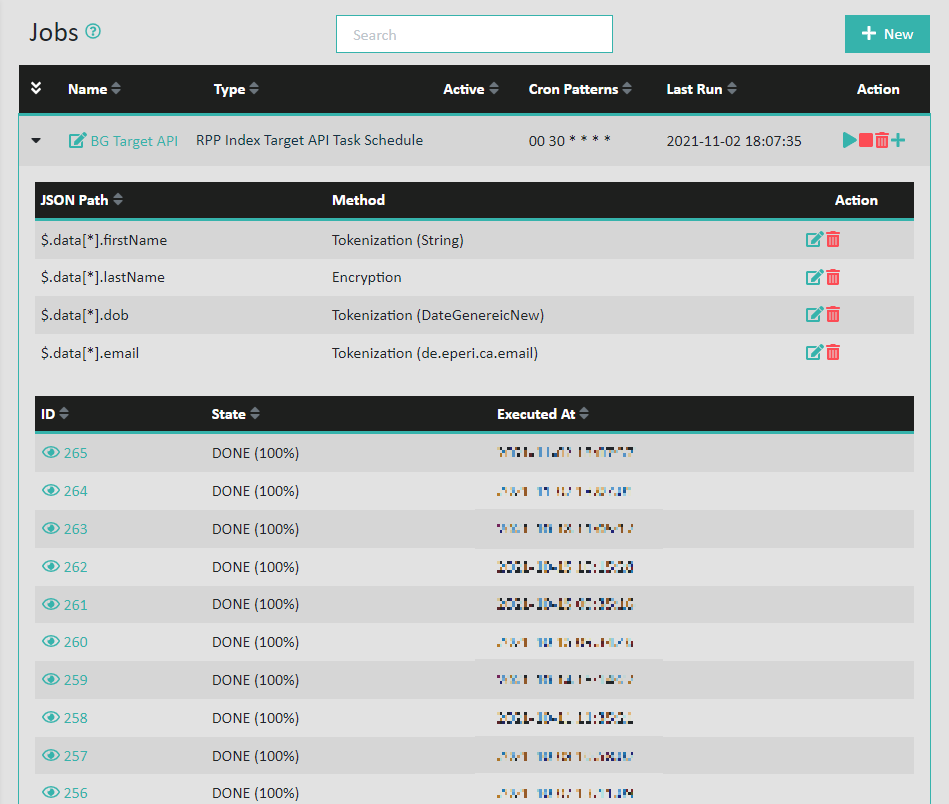Click the last run 2021-11-02 18:07:35
This screenshot has height=804, width=949.
tap(734, 141)
